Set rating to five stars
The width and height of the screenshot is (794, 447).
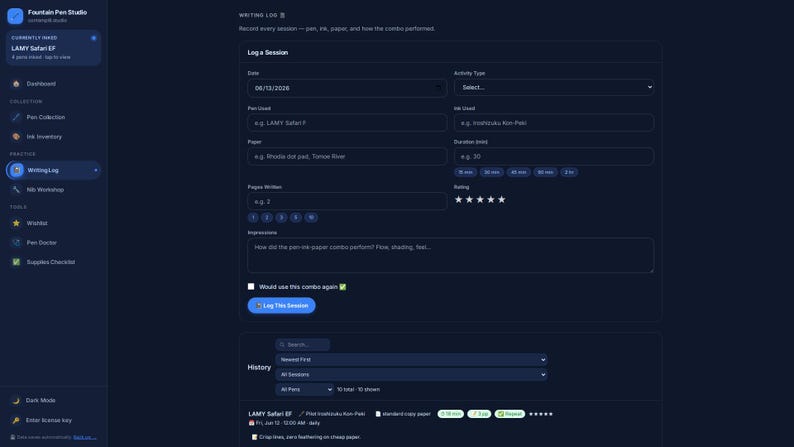pyautogui.click(x=501, y=199)
